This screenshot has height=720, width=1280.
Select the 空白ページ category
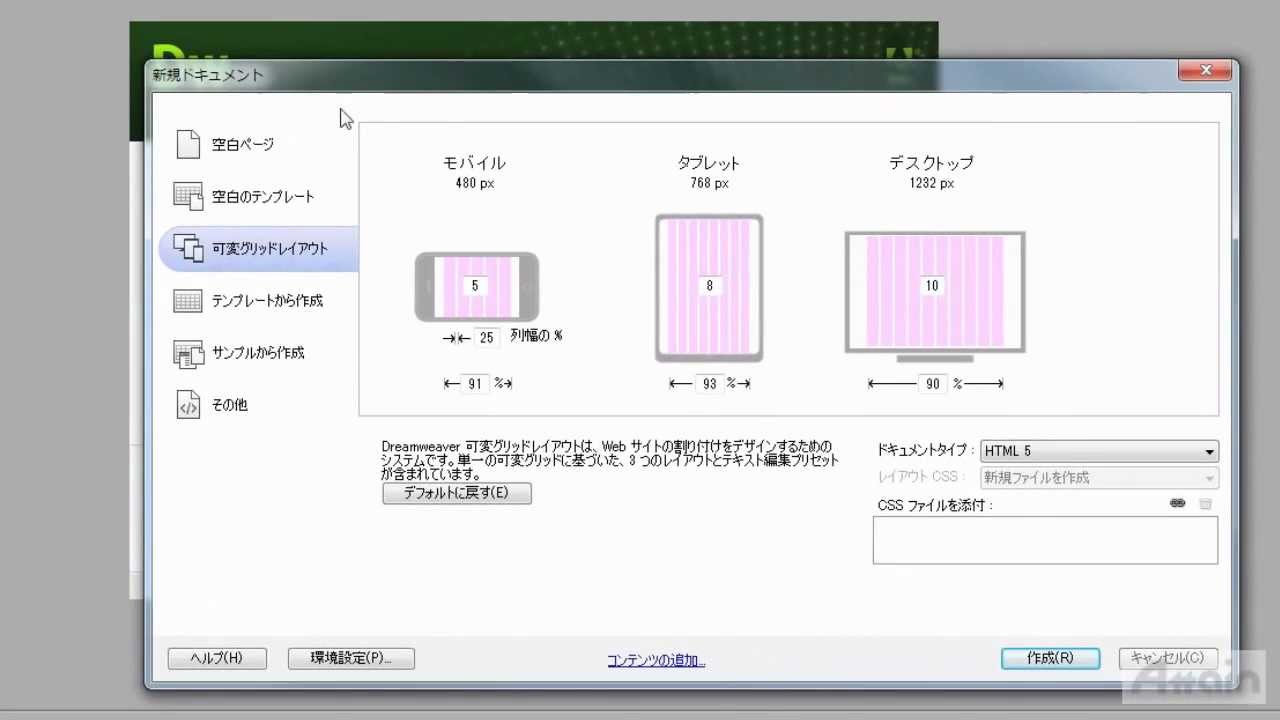tap(257, 145)
